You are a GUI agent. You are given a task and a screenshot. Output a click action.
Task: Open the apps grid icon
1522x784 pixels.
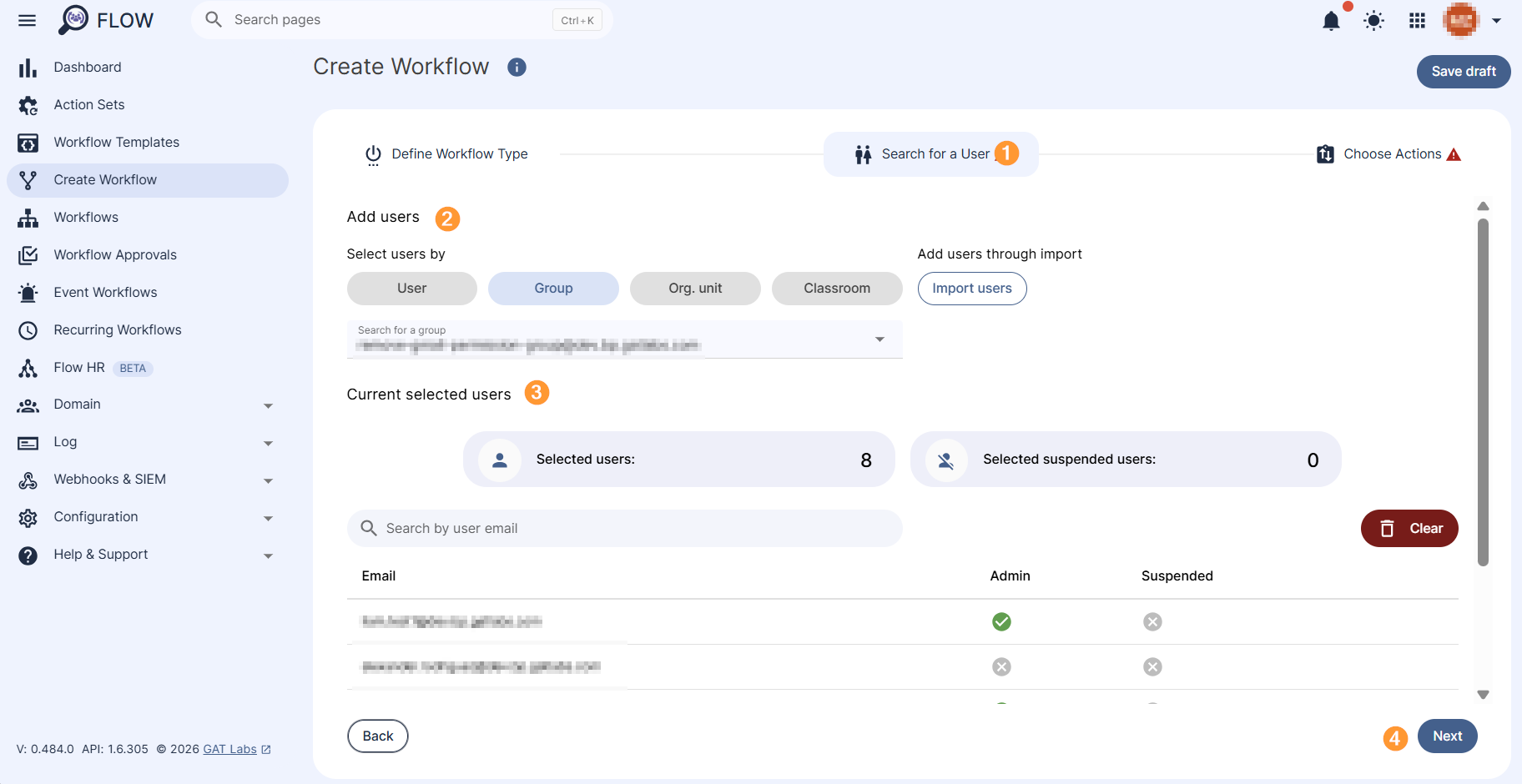click(x=1417, y=20)
